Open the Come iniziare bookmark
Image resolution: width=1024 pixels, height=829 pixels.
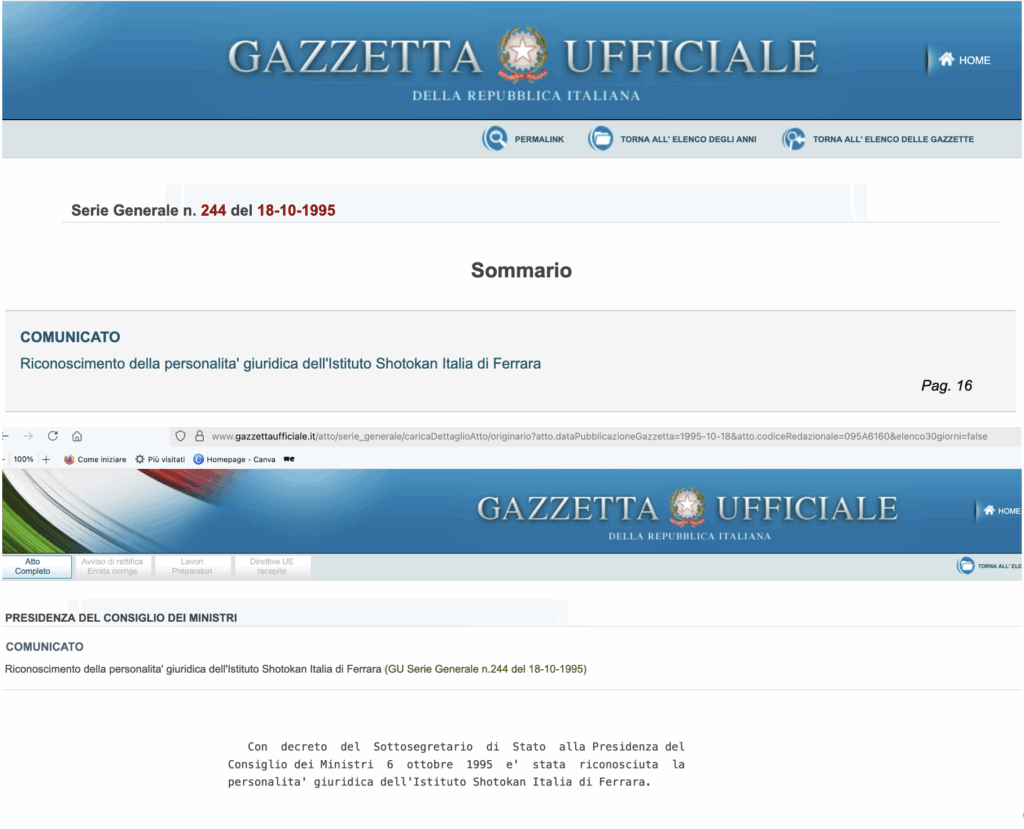95,459
